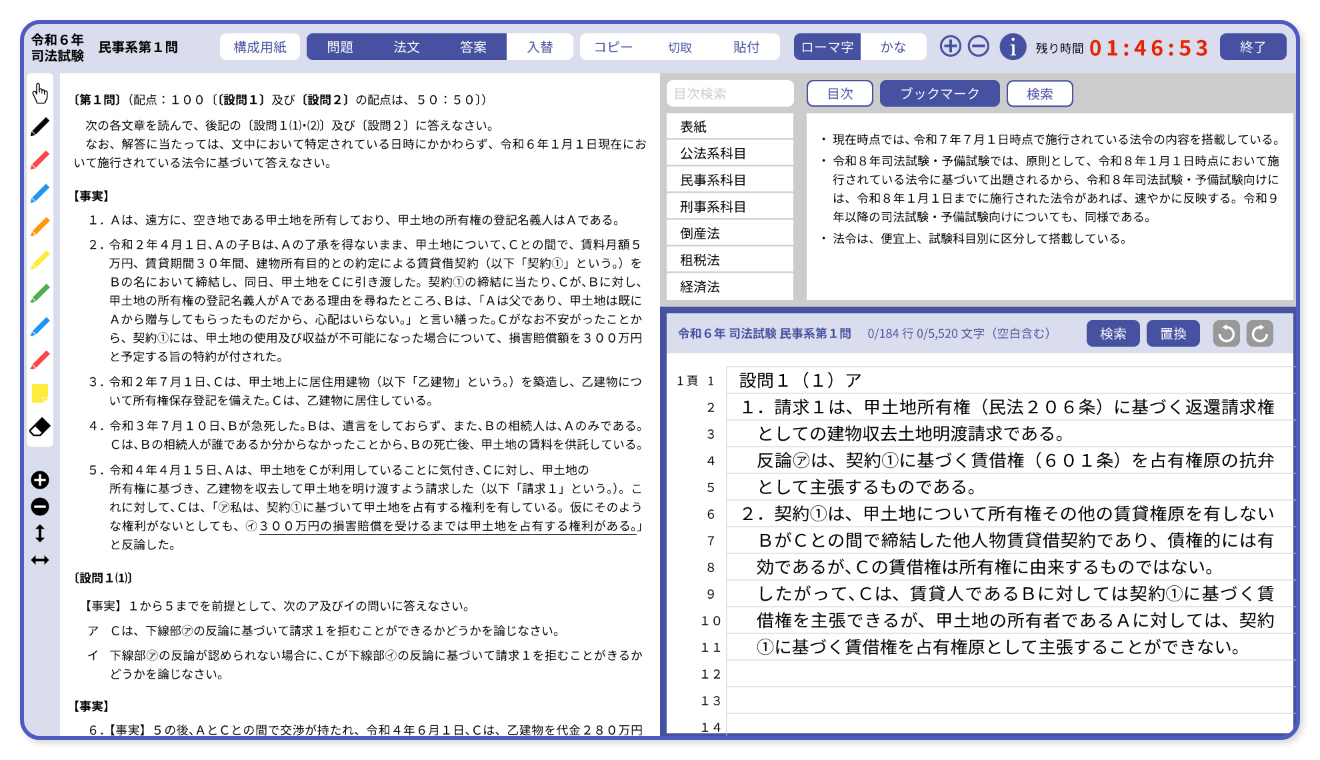Pick the red pen directly above the sticky note

[40, 360]
